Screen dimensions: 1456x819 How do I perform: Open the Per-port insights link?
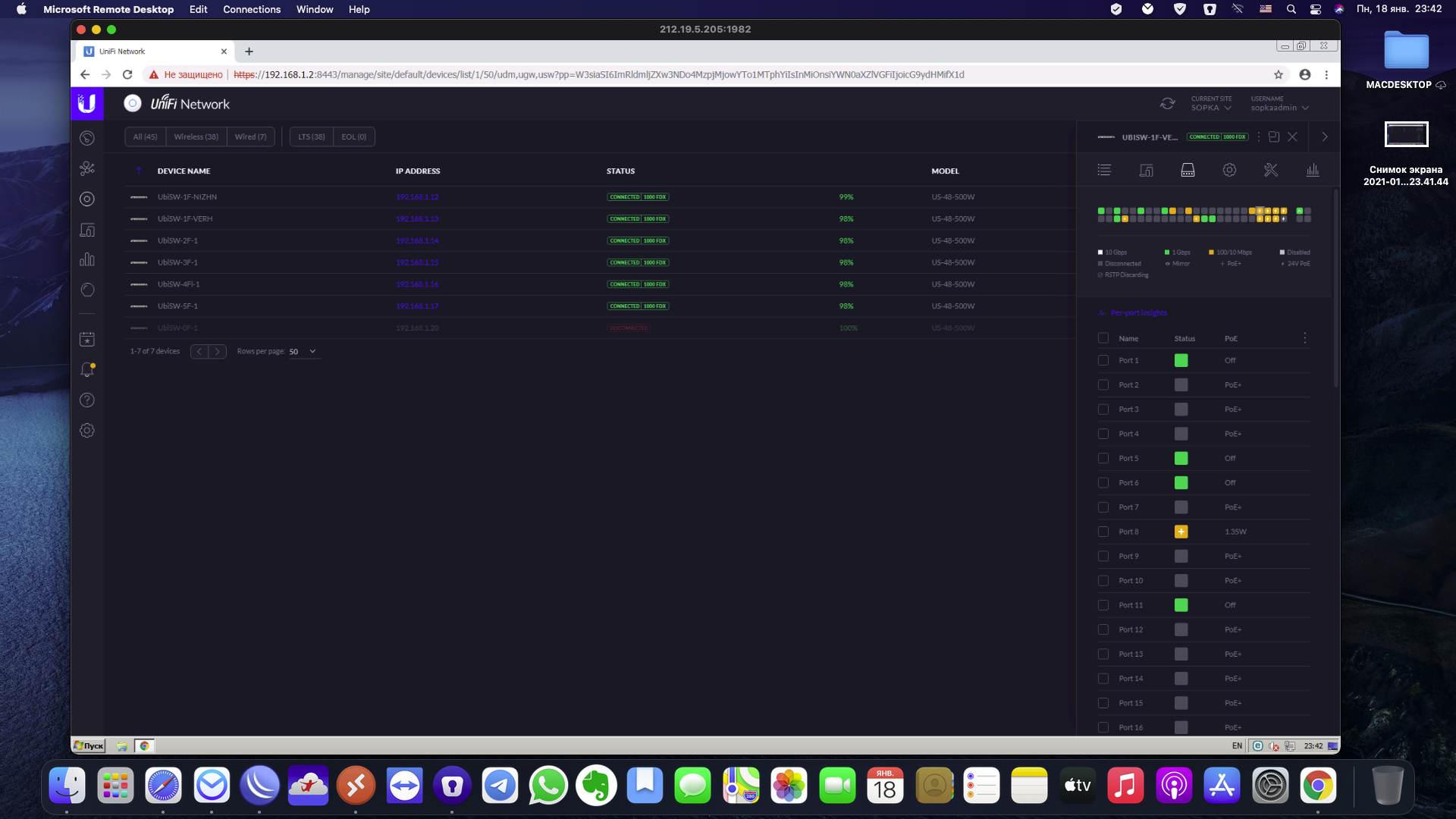coord(1138,313)
